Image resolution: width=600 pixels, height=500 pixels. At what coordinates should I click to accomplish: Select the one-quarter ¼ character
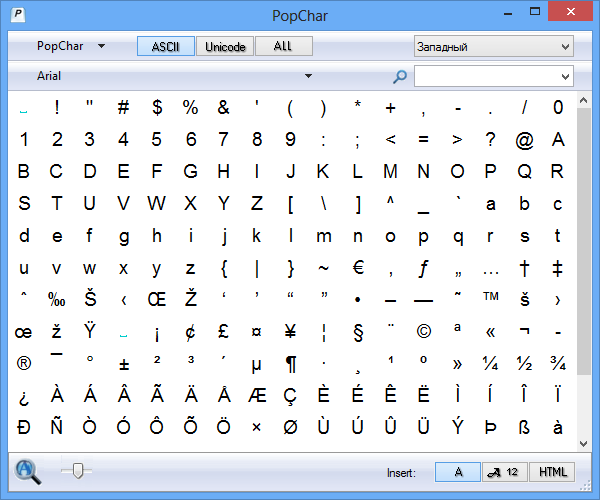coord(491,363)
